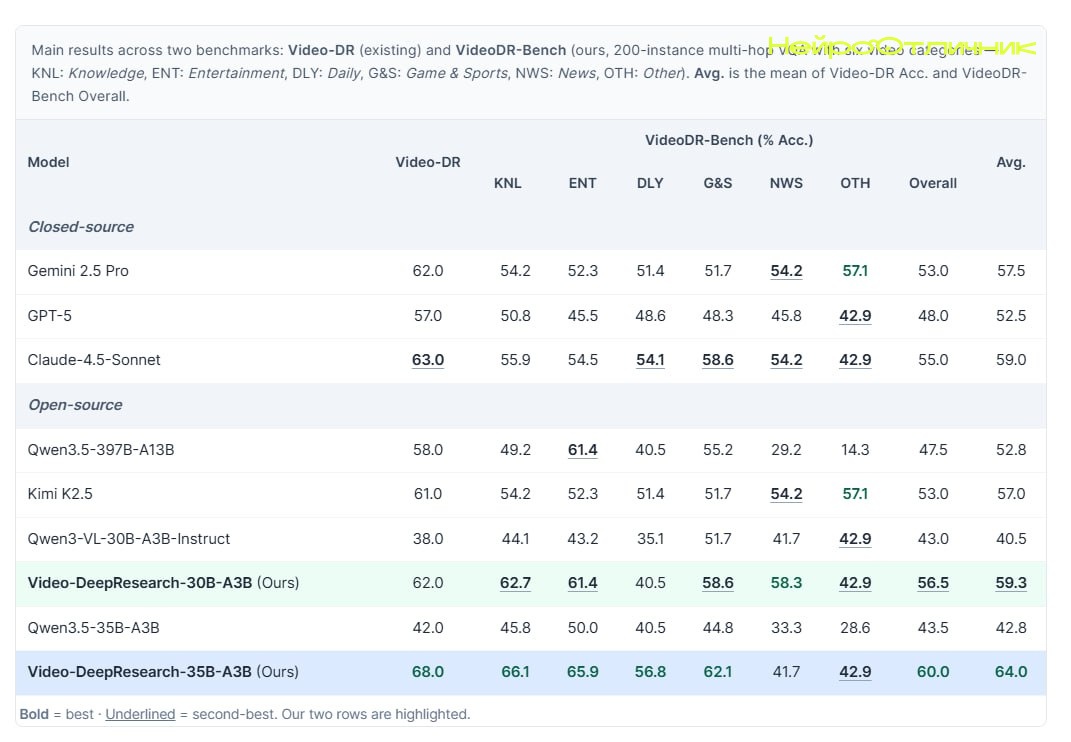The width and height of the screenshot is (1071, 742).
Task: Click GPT-5's KNL score 50.8
Action: [515, 316]
